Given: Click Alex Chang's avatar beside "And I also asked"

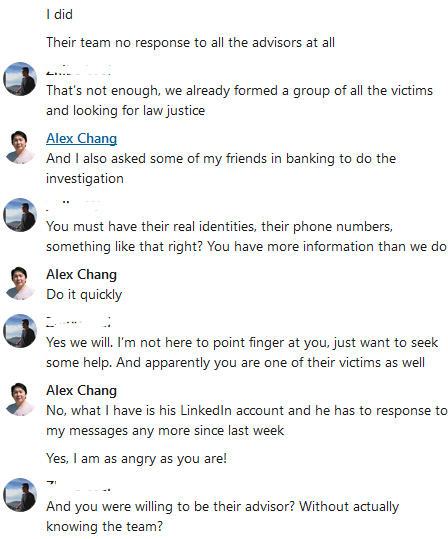Looking at the screenshot, I should [x=20, y=147].
